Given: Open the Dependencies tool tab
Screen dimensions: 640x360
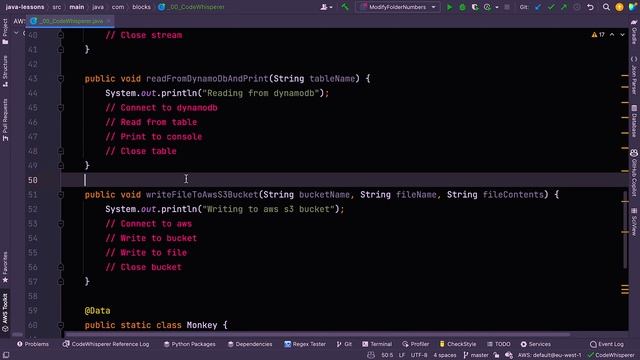Looking at the screenshot, I should [x=249, y=344].
